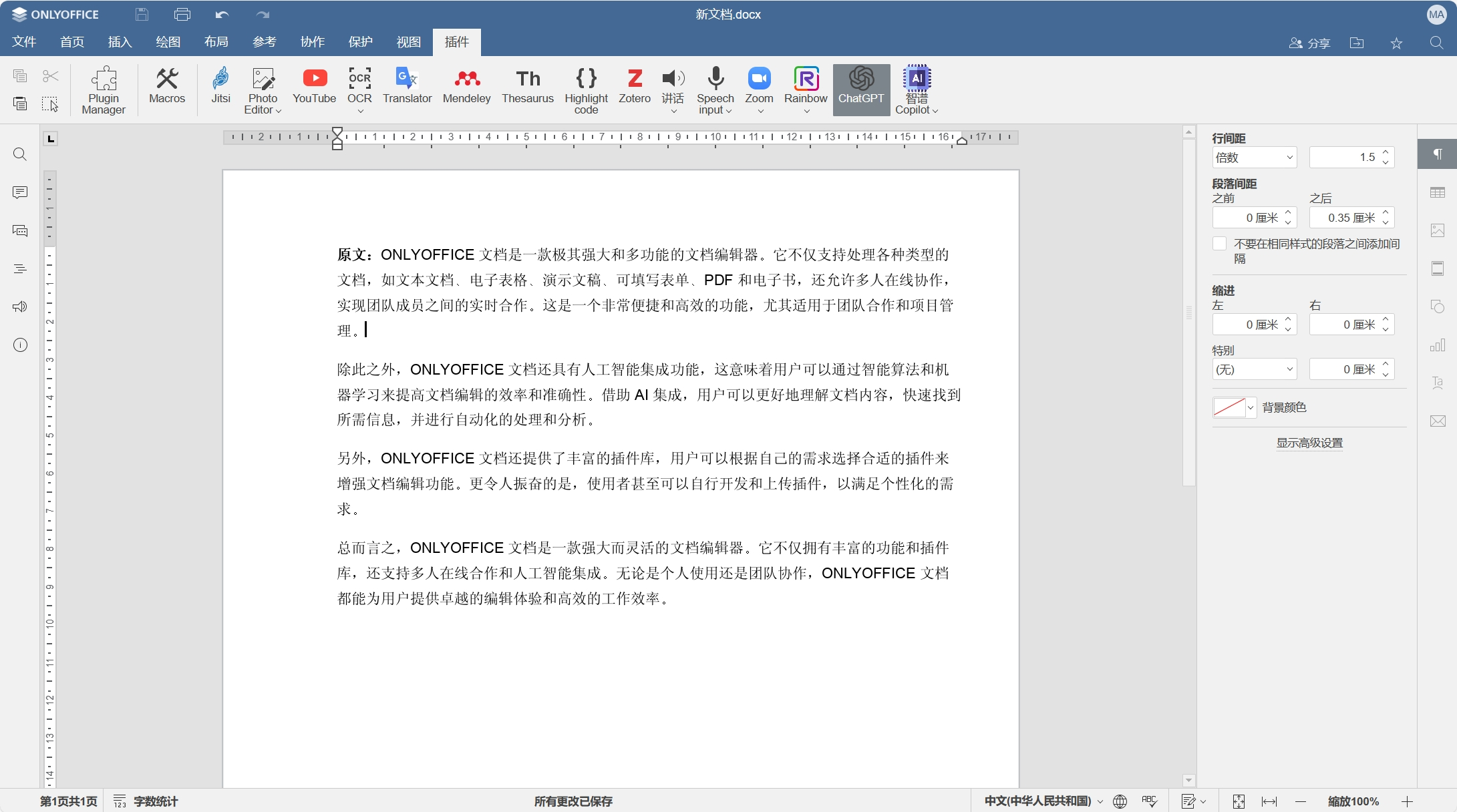Image resolution: width=1457 pixels, height=812 pixels.
Task: Open the Thesaurus plugin
Action: click(x=528, y=85)
